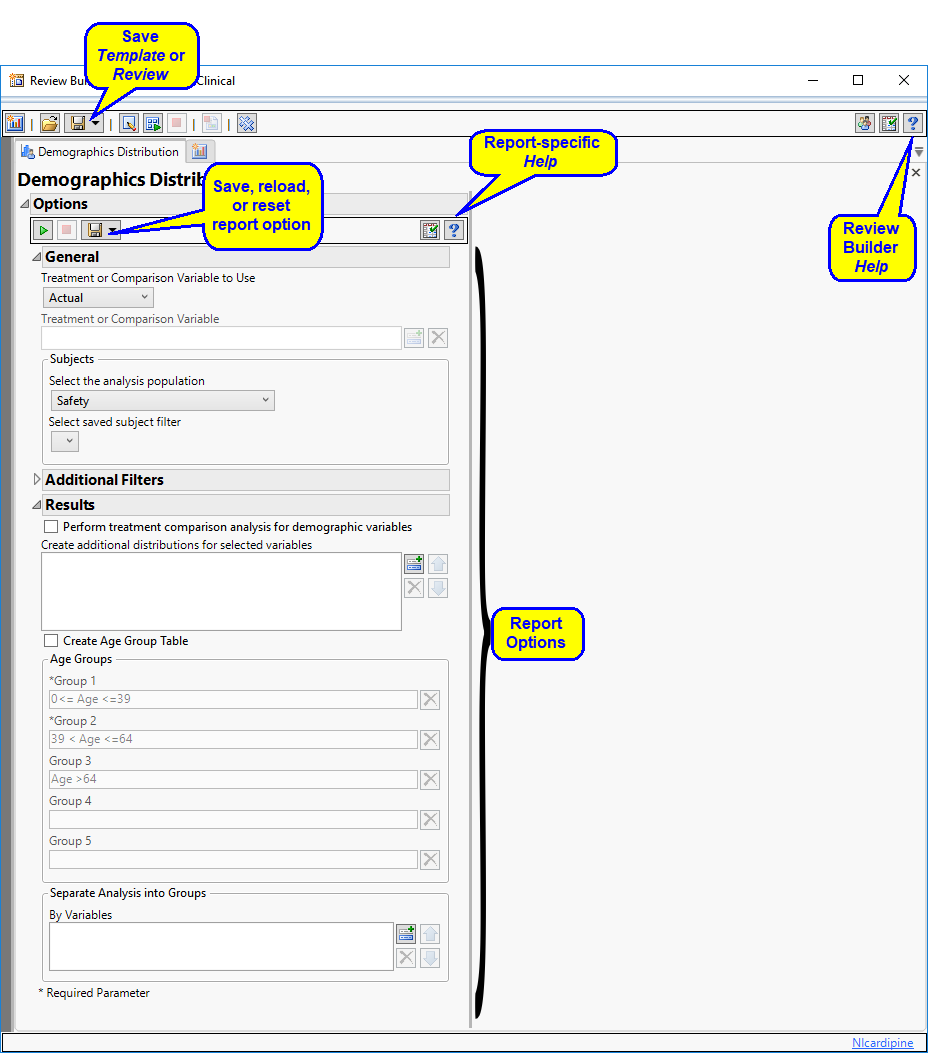Open the saved subject filter dropdown

tap(64, 441)
